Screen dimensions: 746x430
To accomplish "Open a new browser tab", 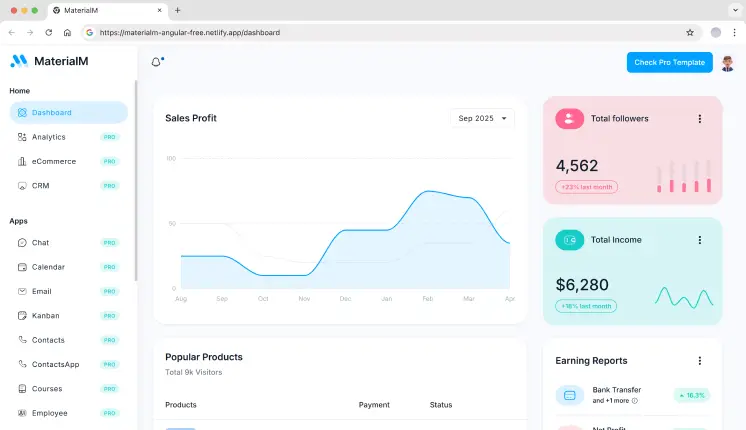I will (177, 10).
